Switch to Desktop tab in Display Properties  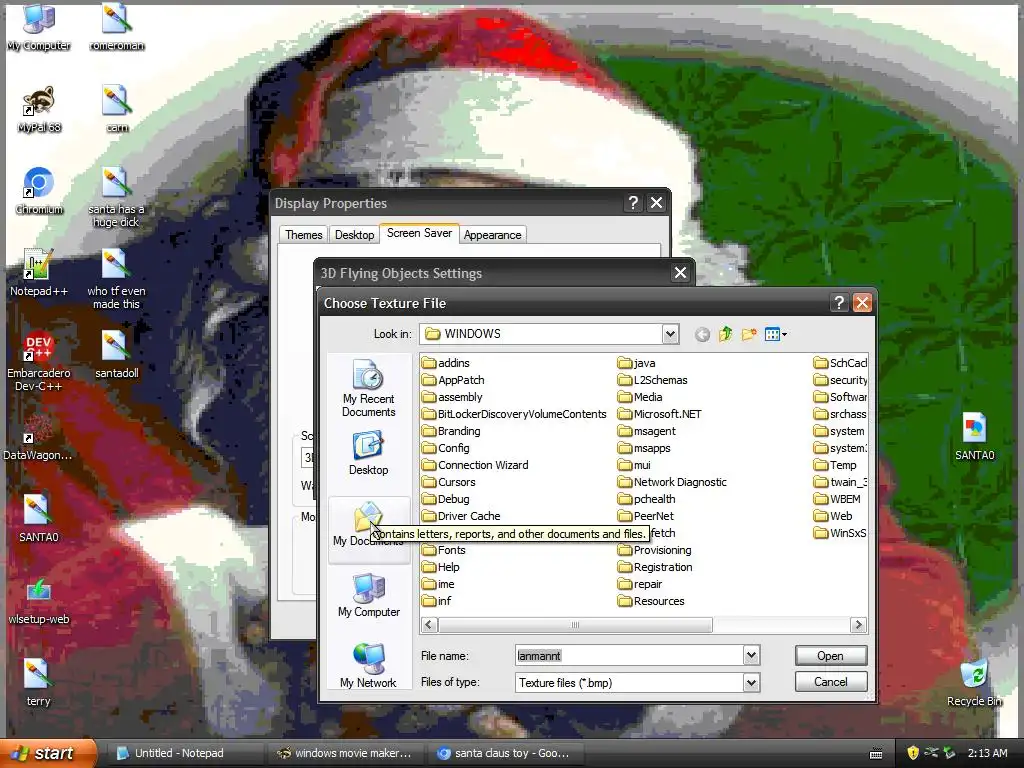click(x=355, y=235)
